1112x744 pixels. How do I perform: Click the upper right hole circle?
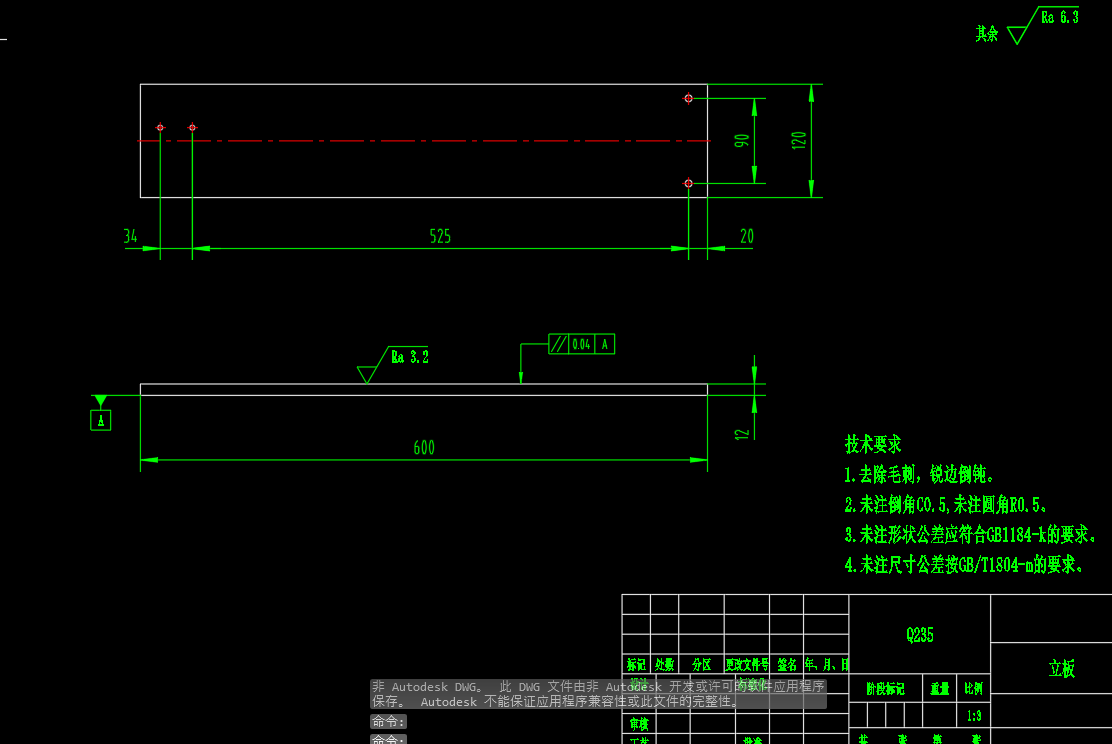pyautogui.click(x=688, y=98)
